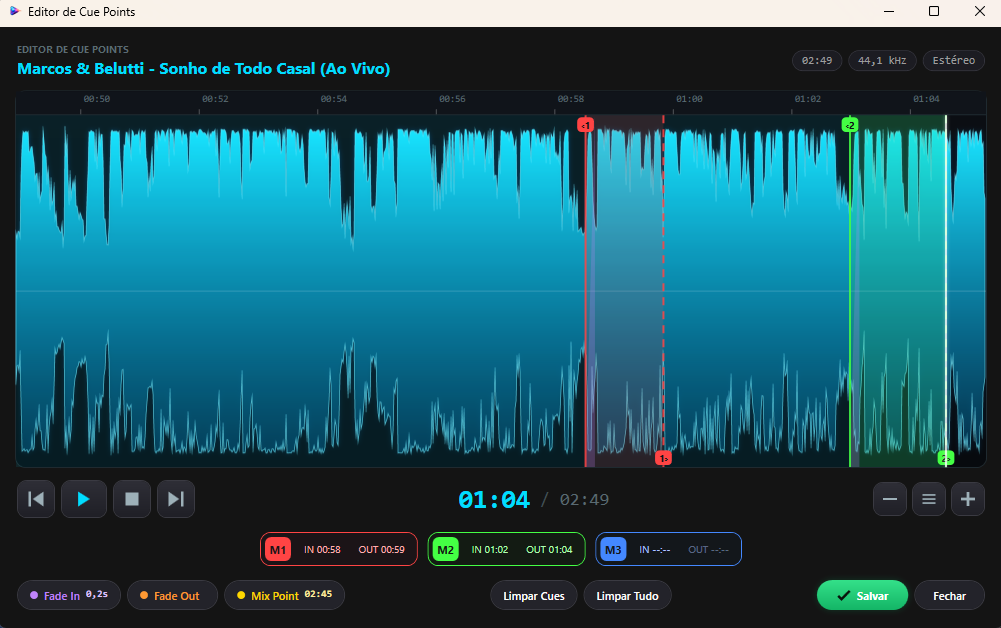Reset waveform zoom using three-lines button

click(x=929, y=499)
